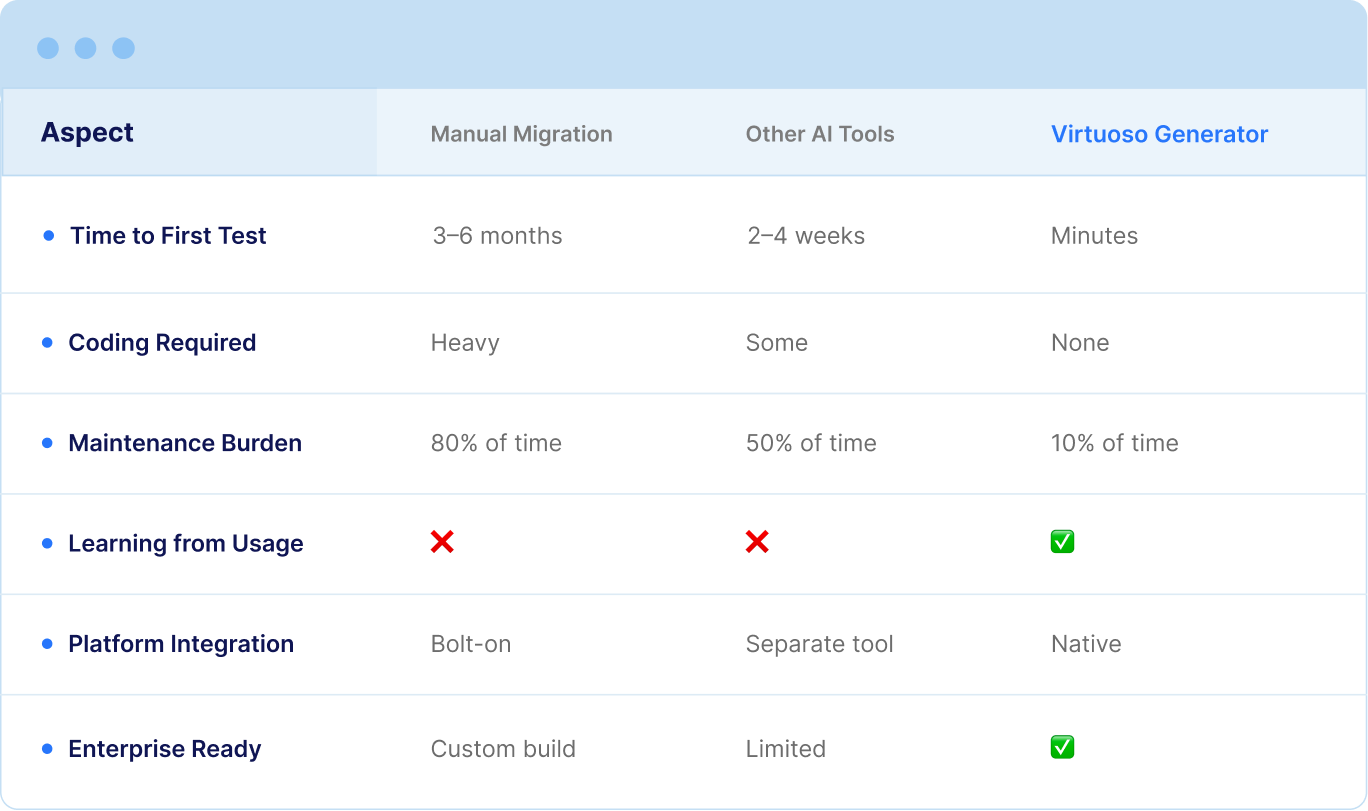The width and height of the screenshot is (1368, 811).
Task: Select the Native cell
Action: coord(1086,644)
